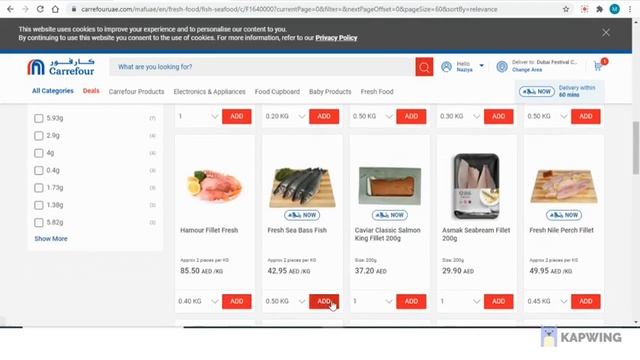This screenshot has width=640, height=360.
Task: Click the NOW badge on Caviar Classic Salmon
Action: tap(389, 215)
